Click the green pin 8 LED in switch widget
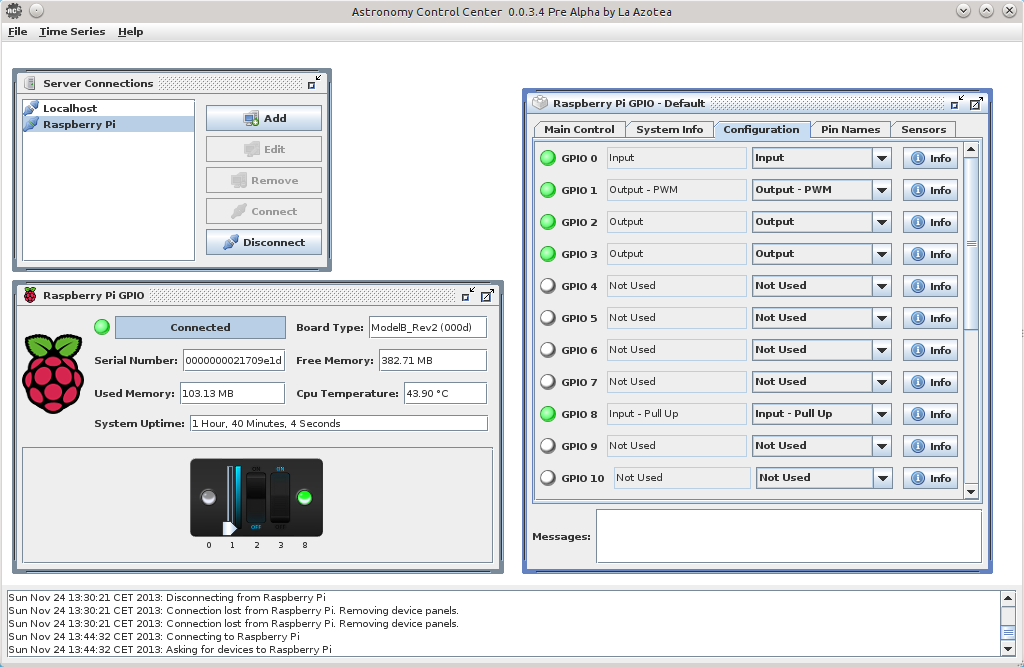 click(304, 498)
